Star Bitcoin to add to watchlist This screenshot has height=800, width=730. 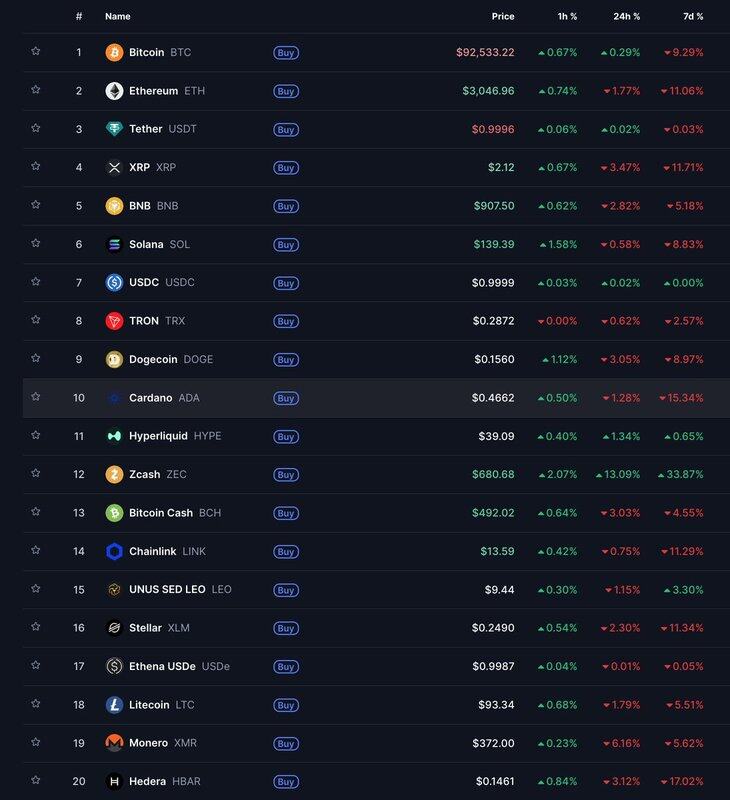(x=36, y=51)
